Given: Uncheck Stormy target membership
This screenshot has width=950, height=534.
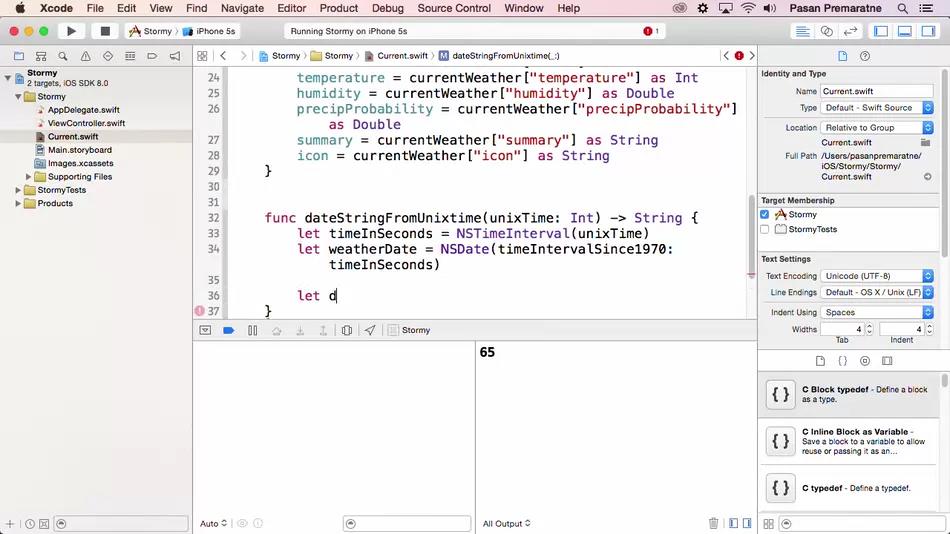Looking at the screenshot, I should (x=765, y=214).
